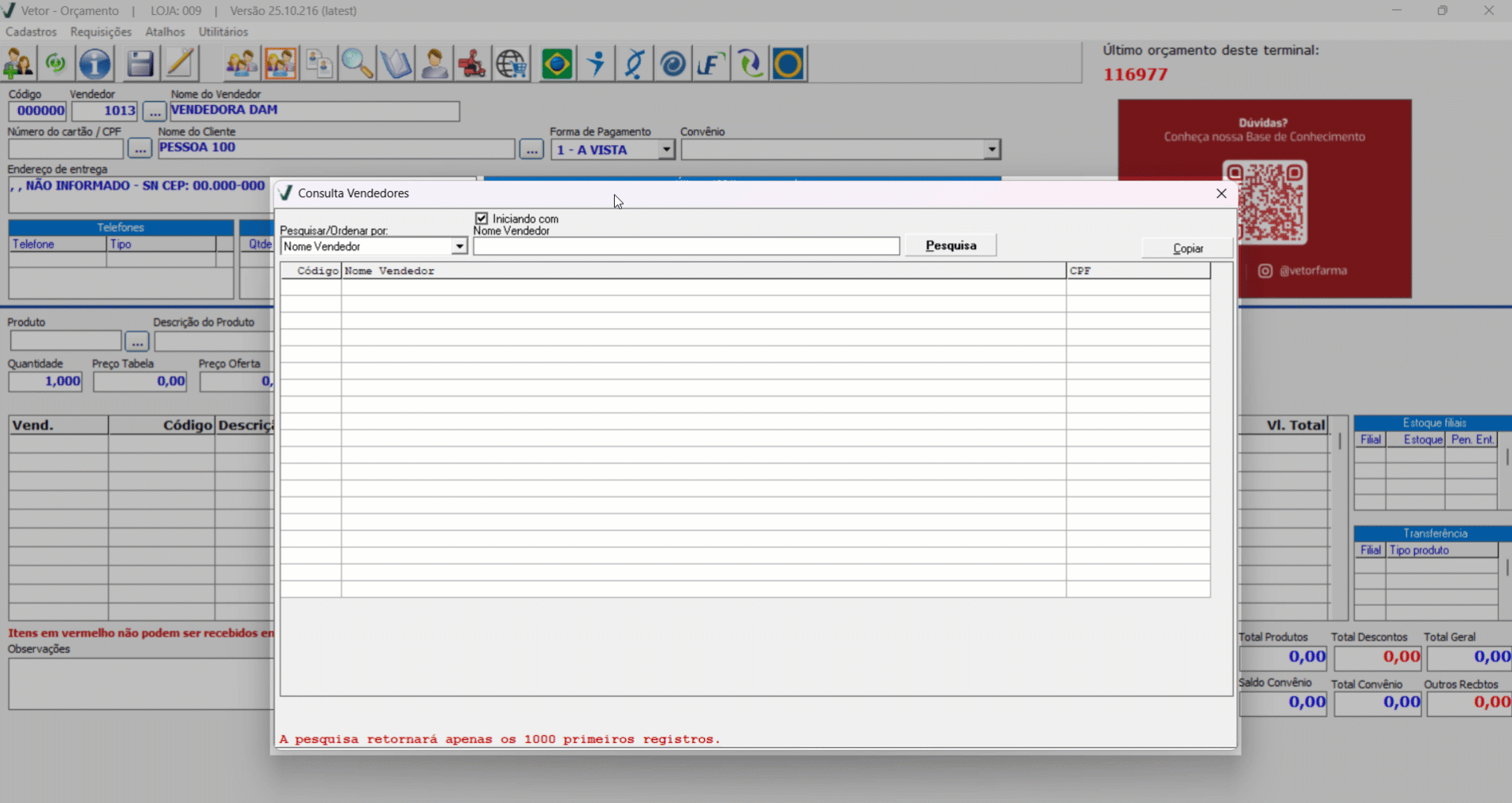Click the blue information icon in toolbar
This screenshot has width=1512, height=803.
coord(95,64)
